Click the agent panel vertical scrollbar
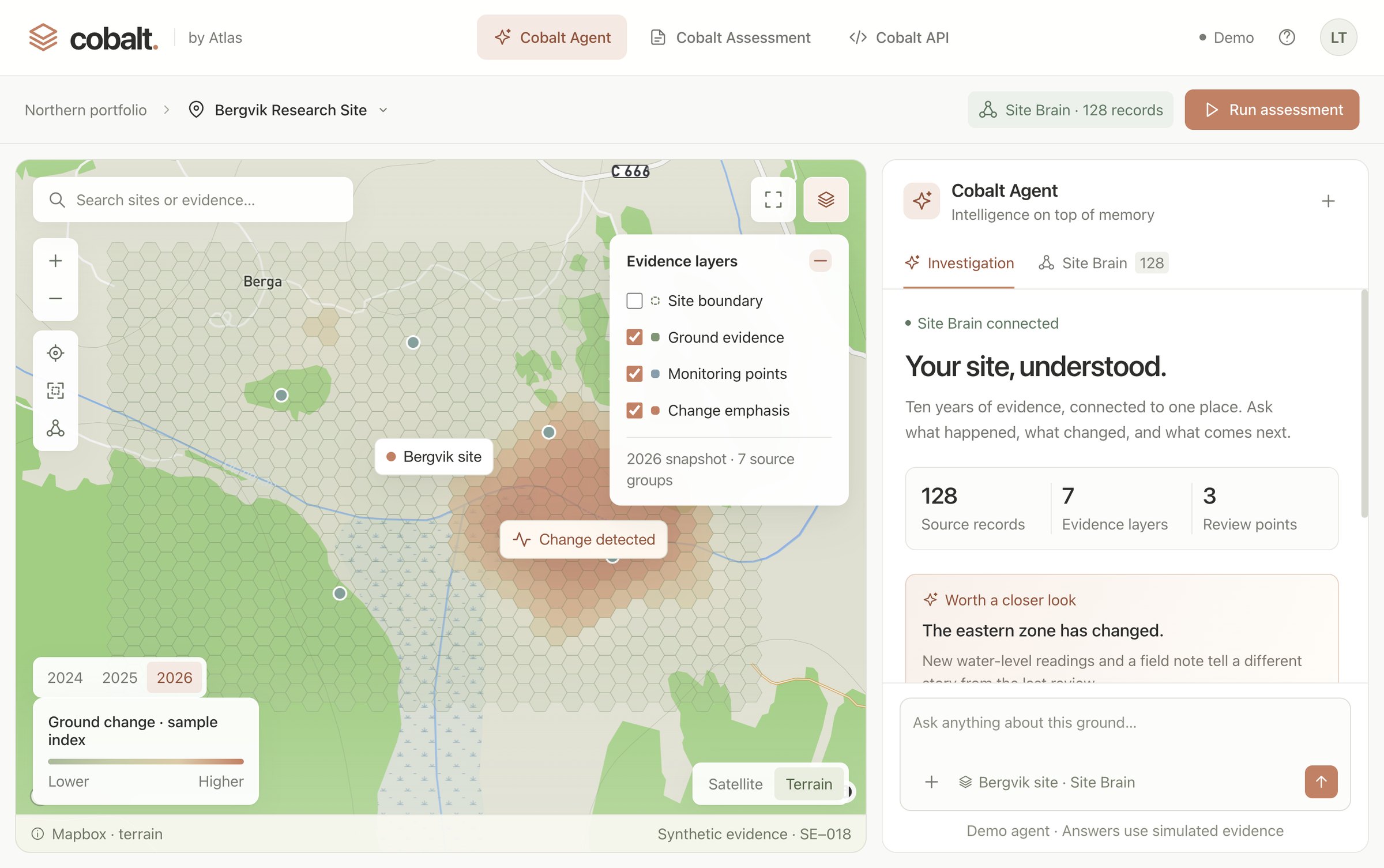This screenshot has height=868, width=1384. pyautogui.click(x=1364, y=404)
